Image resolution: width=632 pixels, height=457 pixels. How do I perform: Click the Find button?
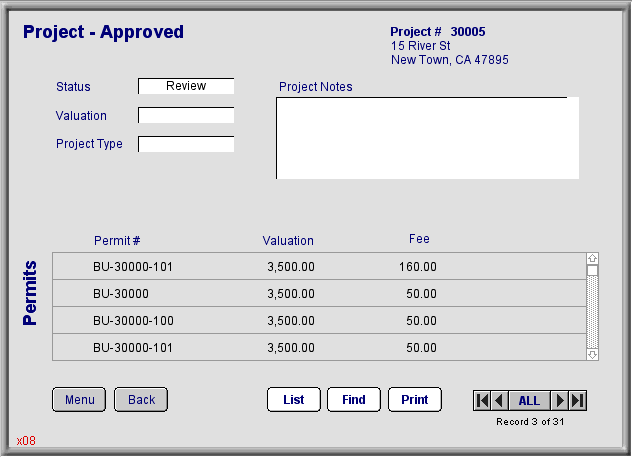click(354, 400)
